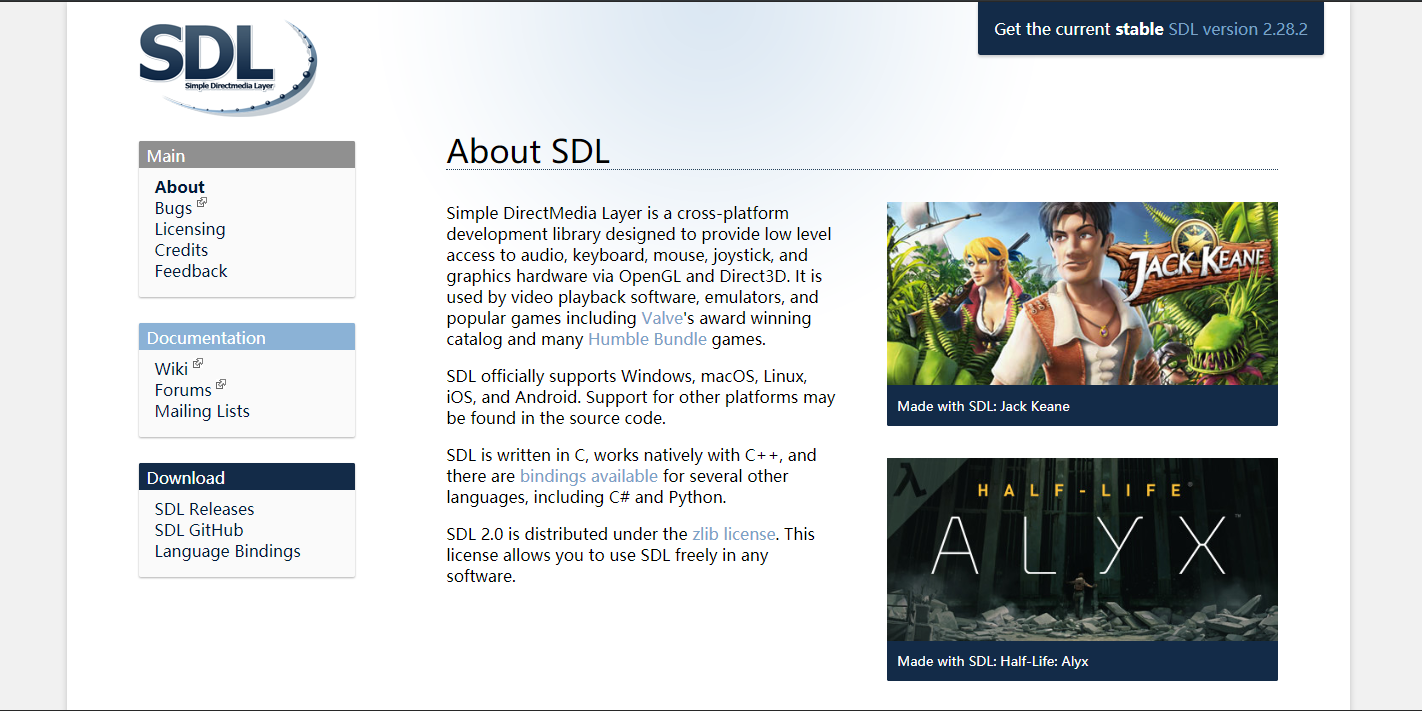Follow the Humble Bundle hyperlink
The image size is (1422, 711).
click(647, 339)
